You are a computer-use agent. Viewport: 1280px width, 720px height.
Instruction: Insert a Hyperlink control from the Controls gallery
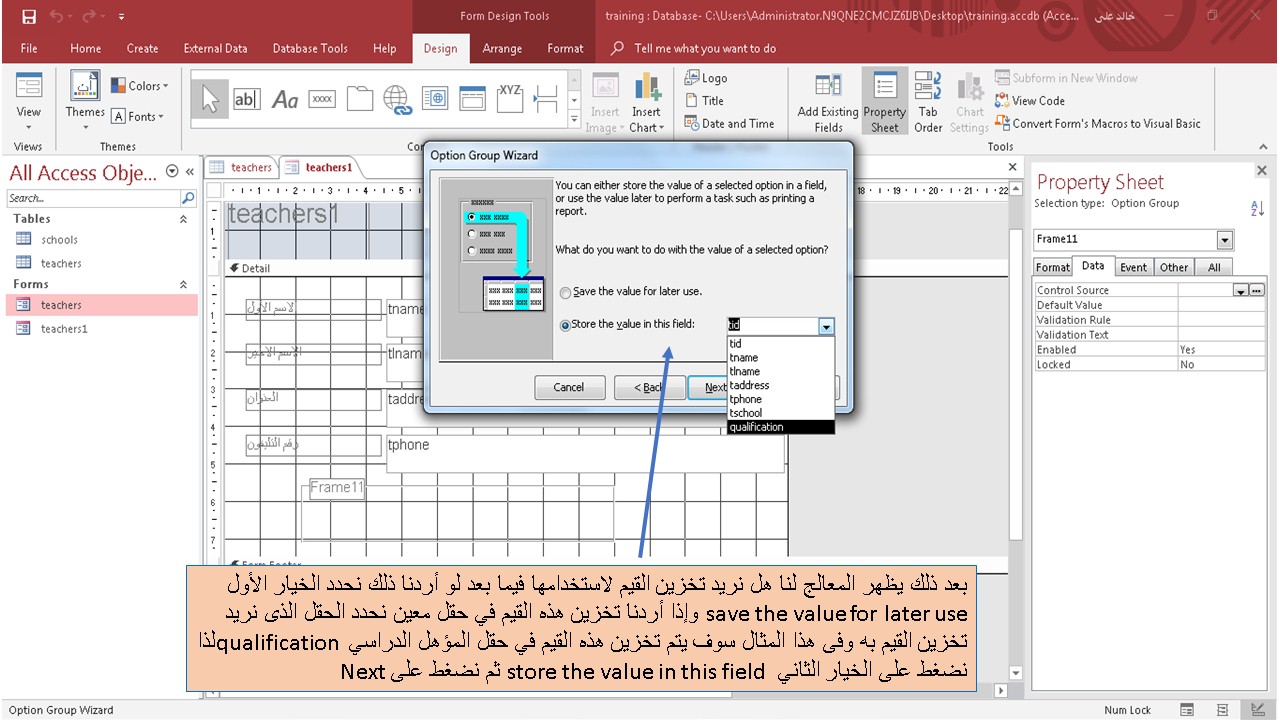(x=399, y=99)
